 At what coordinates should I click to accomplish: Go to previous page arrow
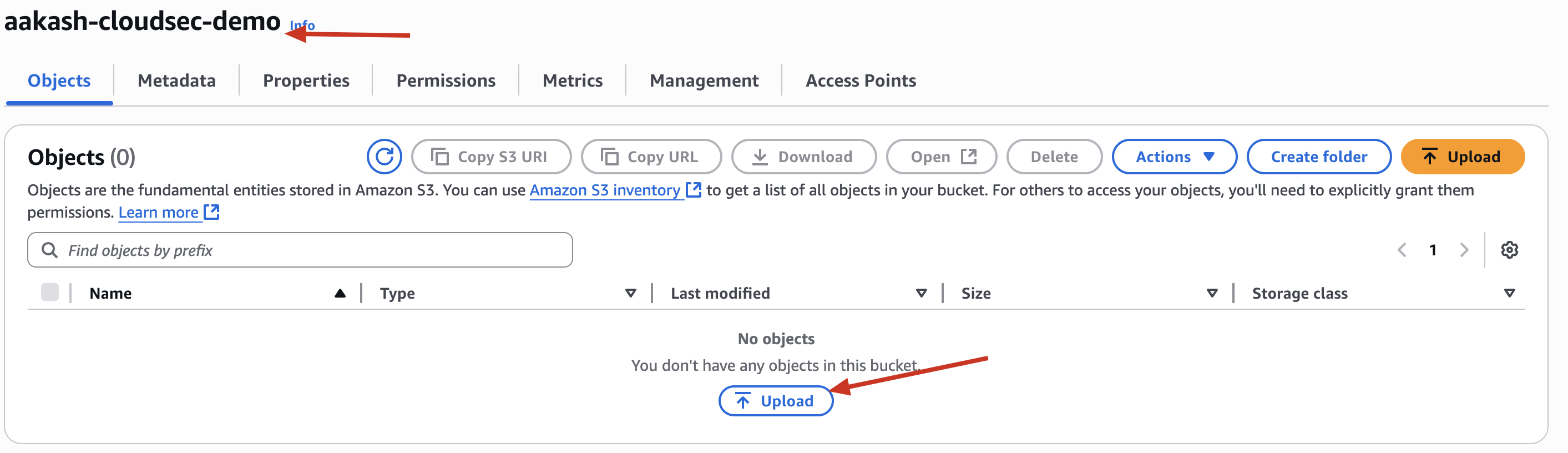point(1402,250)
